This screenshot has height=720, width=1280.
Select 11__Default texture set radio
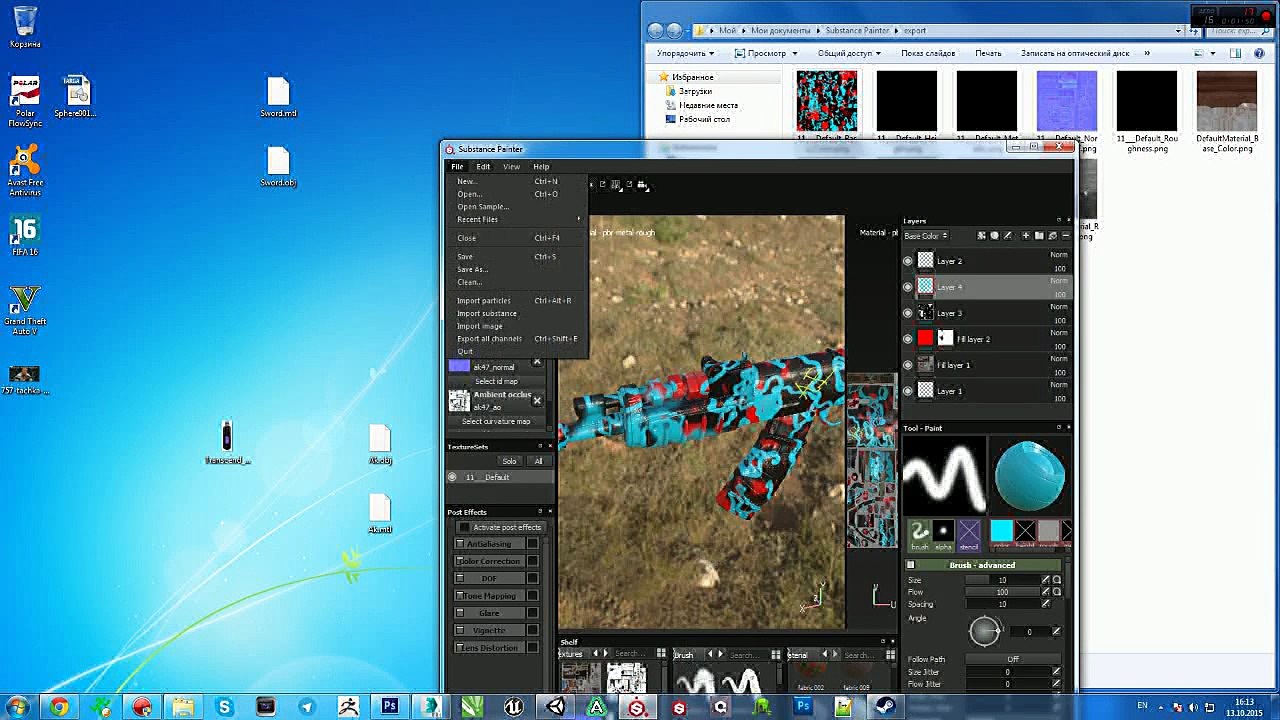pos(452,477)
